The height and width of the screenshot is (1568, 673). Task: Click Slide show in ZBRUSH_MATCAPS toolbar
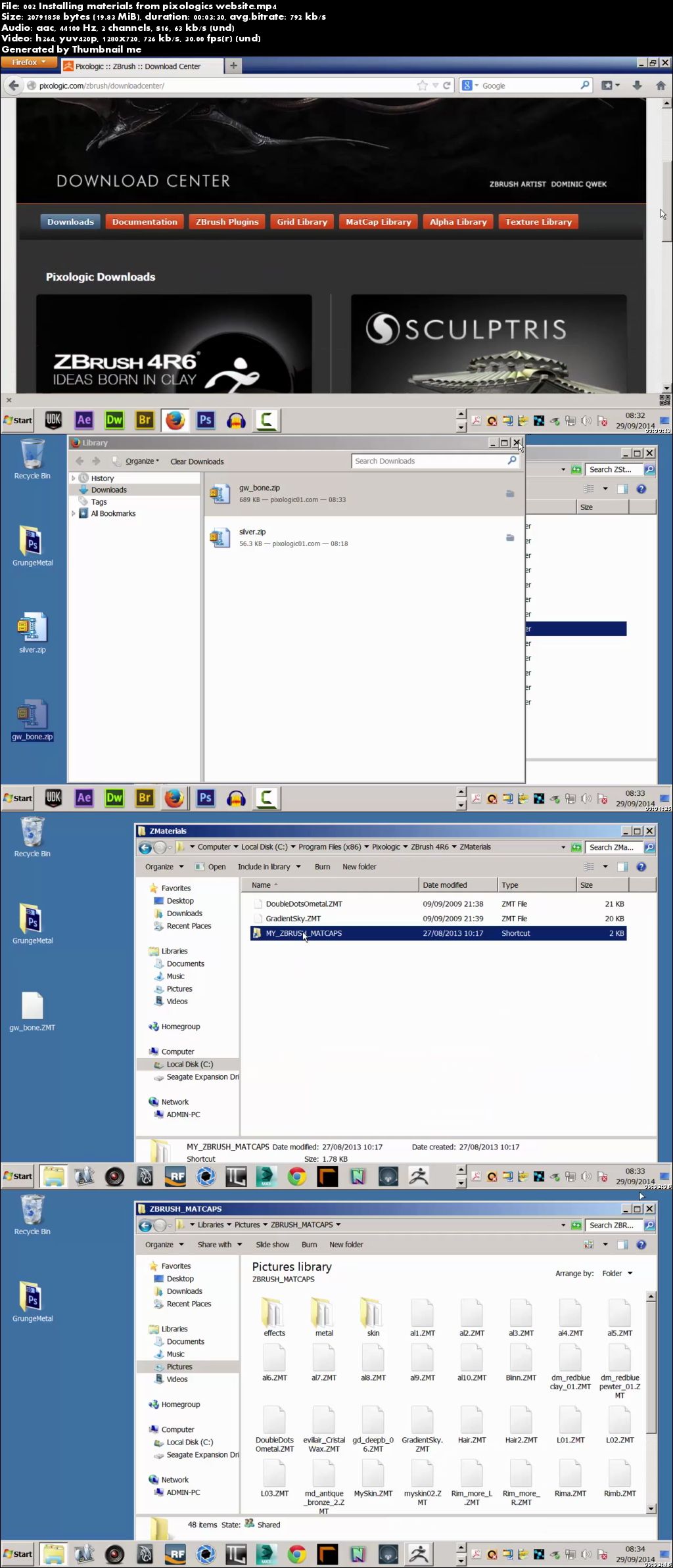coord(272,1245)
